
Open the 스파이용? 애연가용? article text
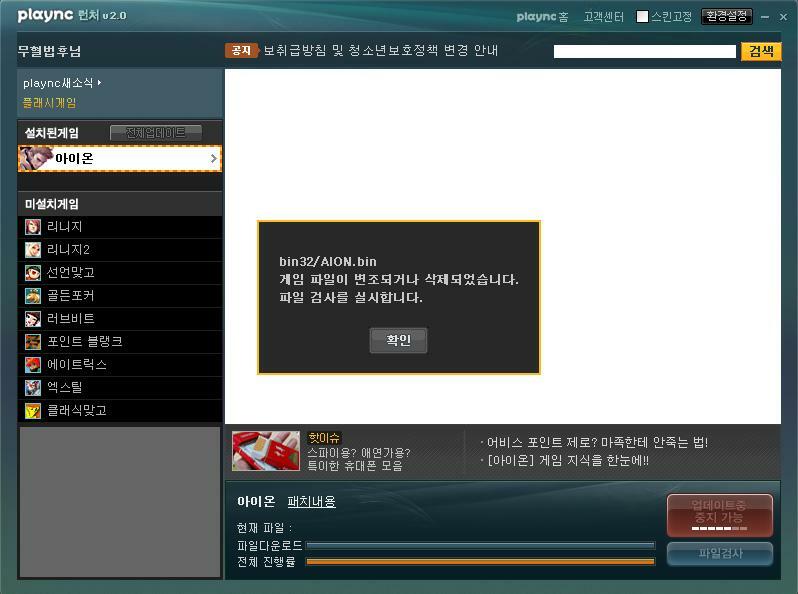[x=358, y=459]
